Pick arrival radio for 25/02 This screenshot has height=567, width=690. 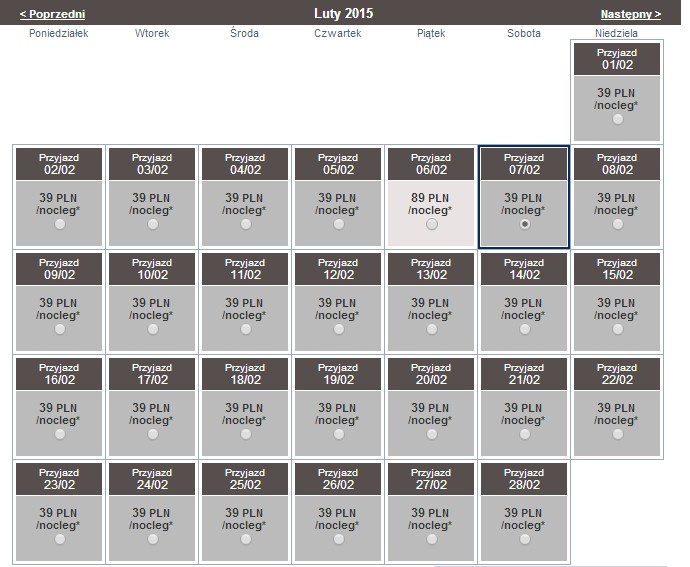pyautogui.click(x=246, y=539)
